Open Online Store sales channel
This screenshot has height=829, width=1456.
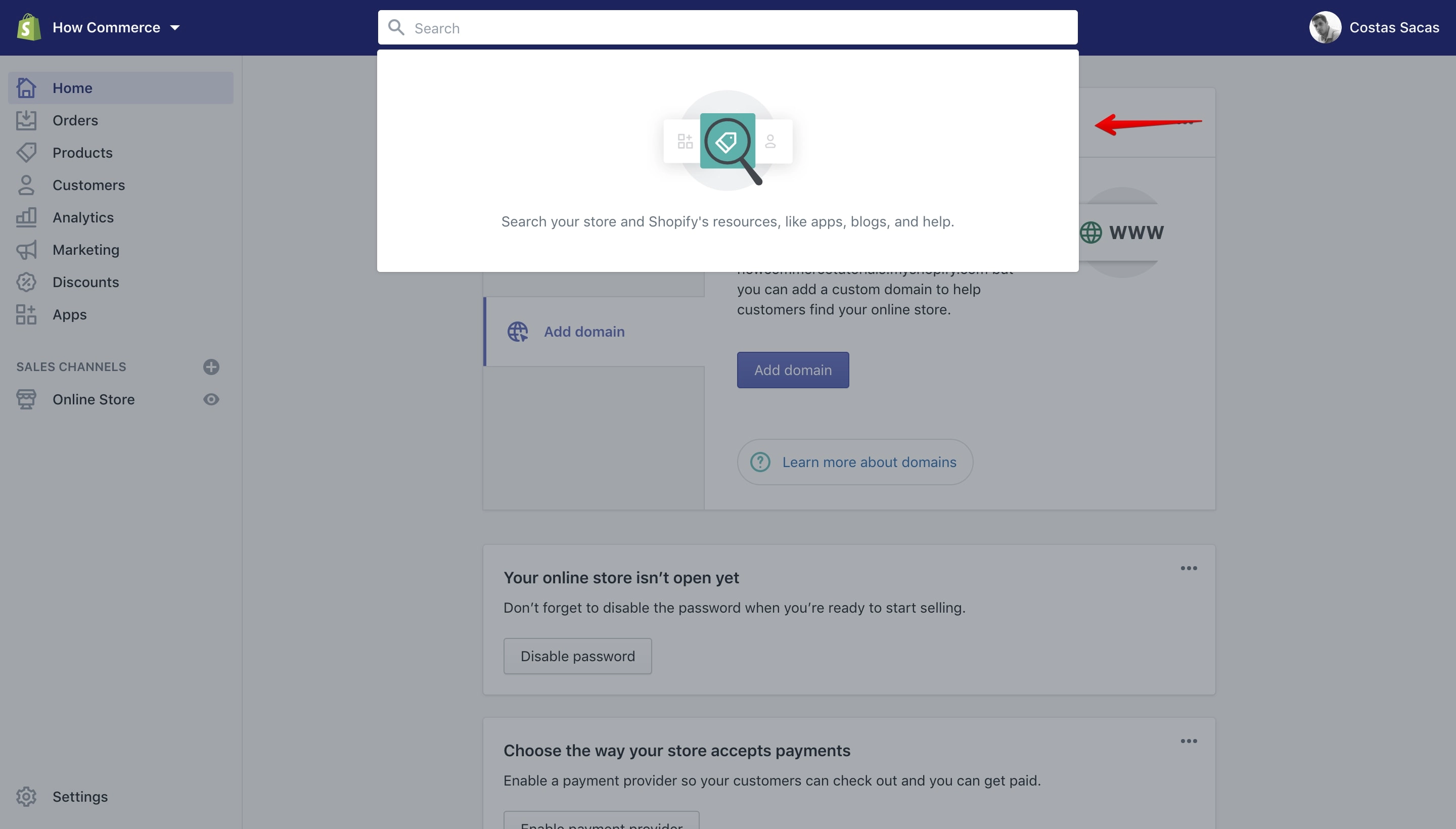click(94, 399)
